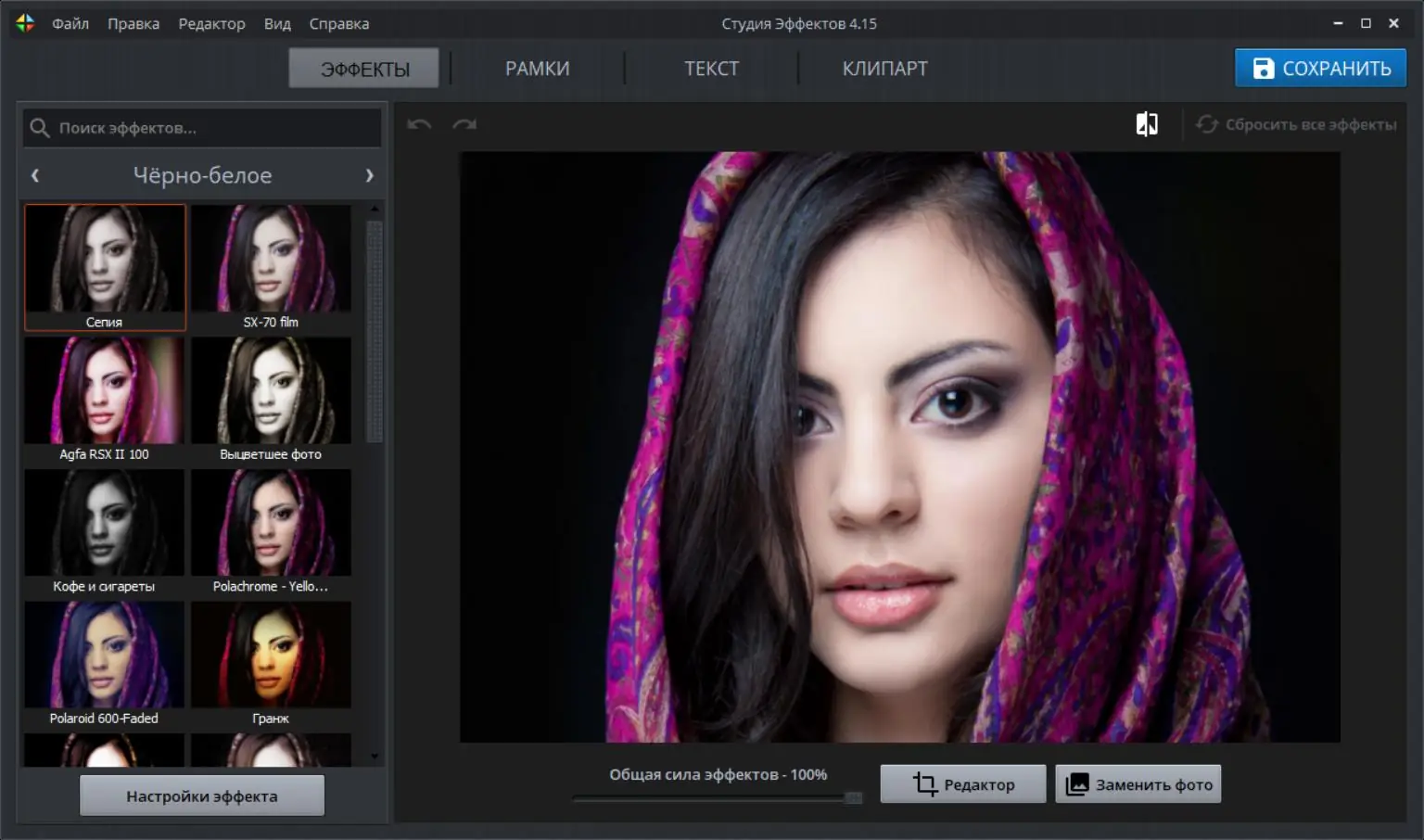Screen dimensions: 1424x840
Task: Navigate to next category with right chevron
Action: [x=370, y=175]
